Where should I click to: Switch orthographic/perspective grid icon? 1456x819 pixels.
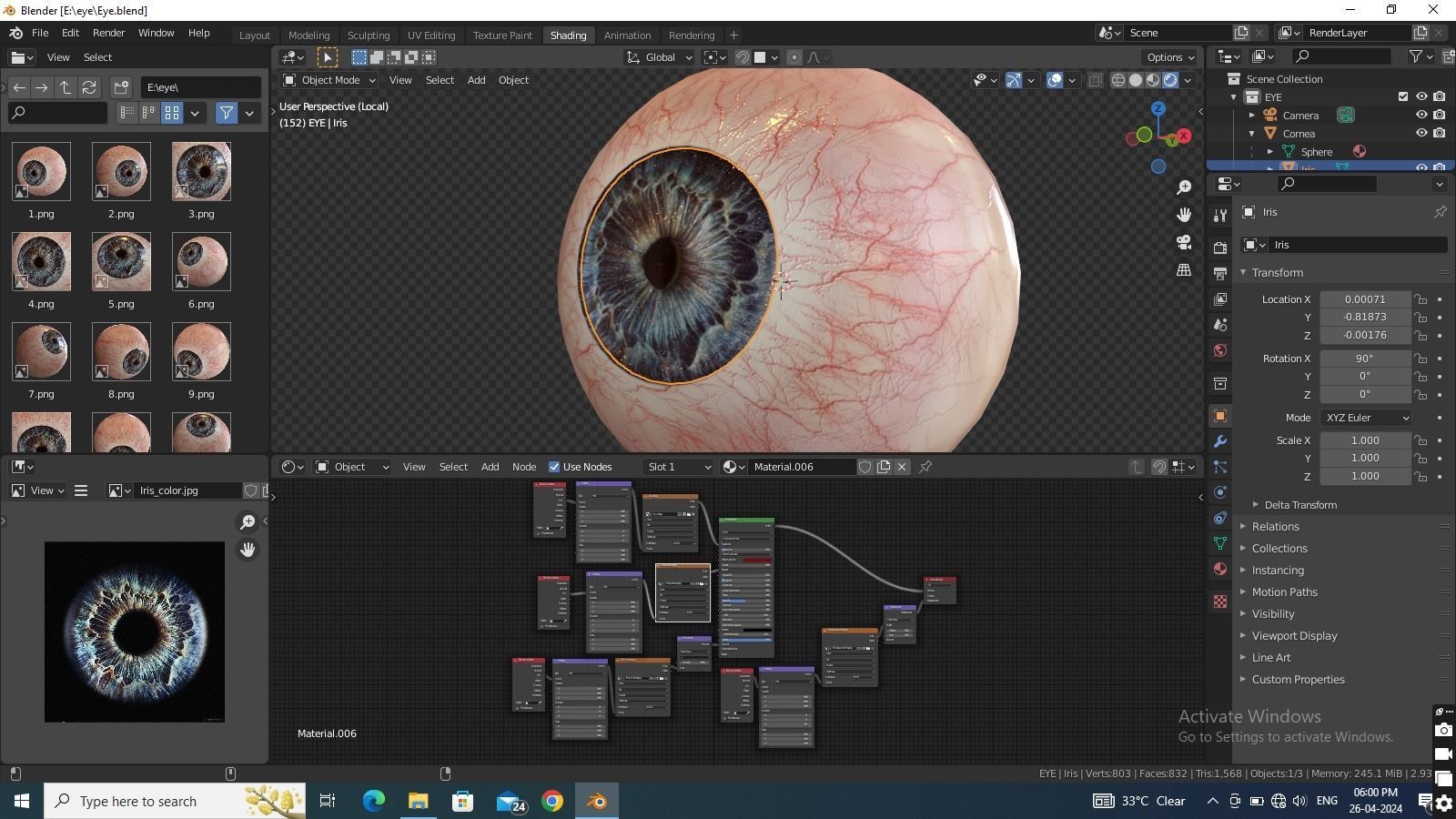[1184, 270]
